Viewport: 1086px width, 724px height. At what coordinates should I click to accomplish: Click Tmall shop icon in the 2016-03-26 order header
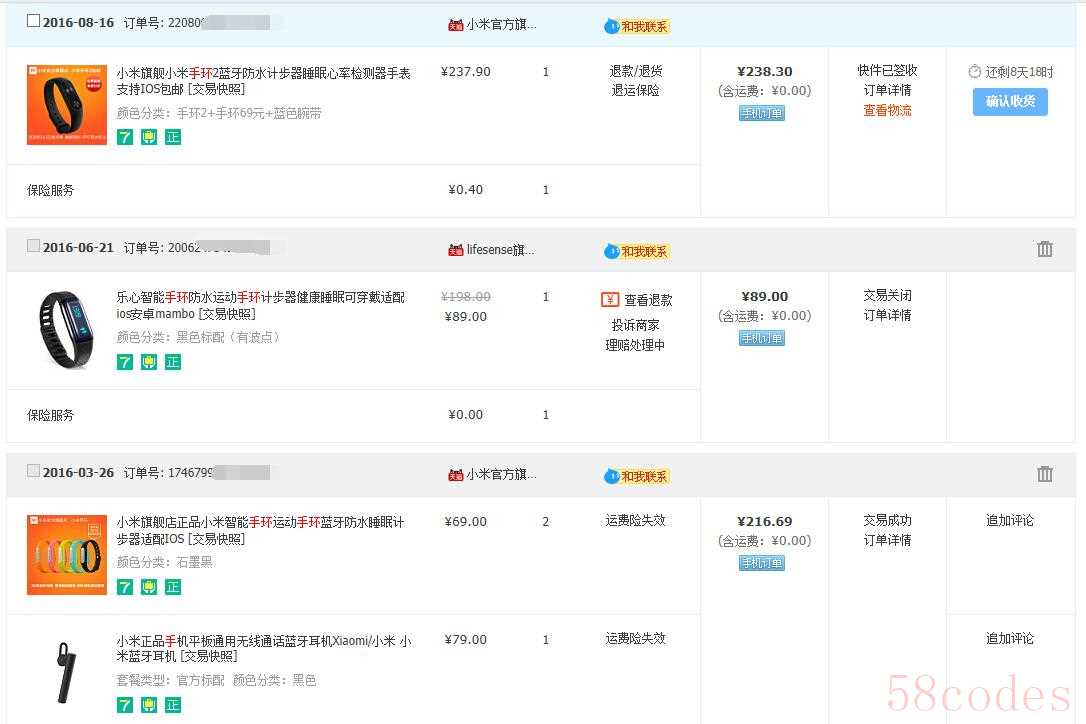(456, 475)
